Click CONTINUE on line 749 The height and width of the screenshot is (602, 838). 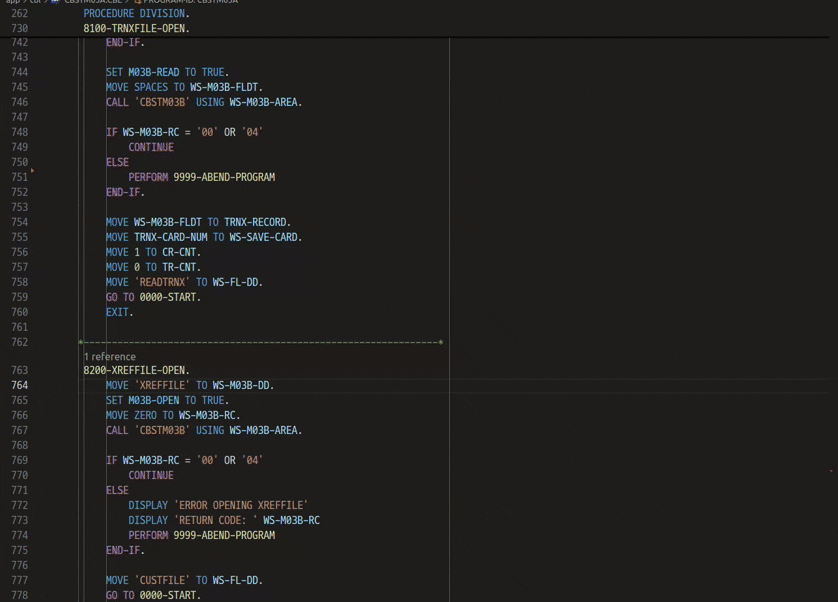[151, 147]
